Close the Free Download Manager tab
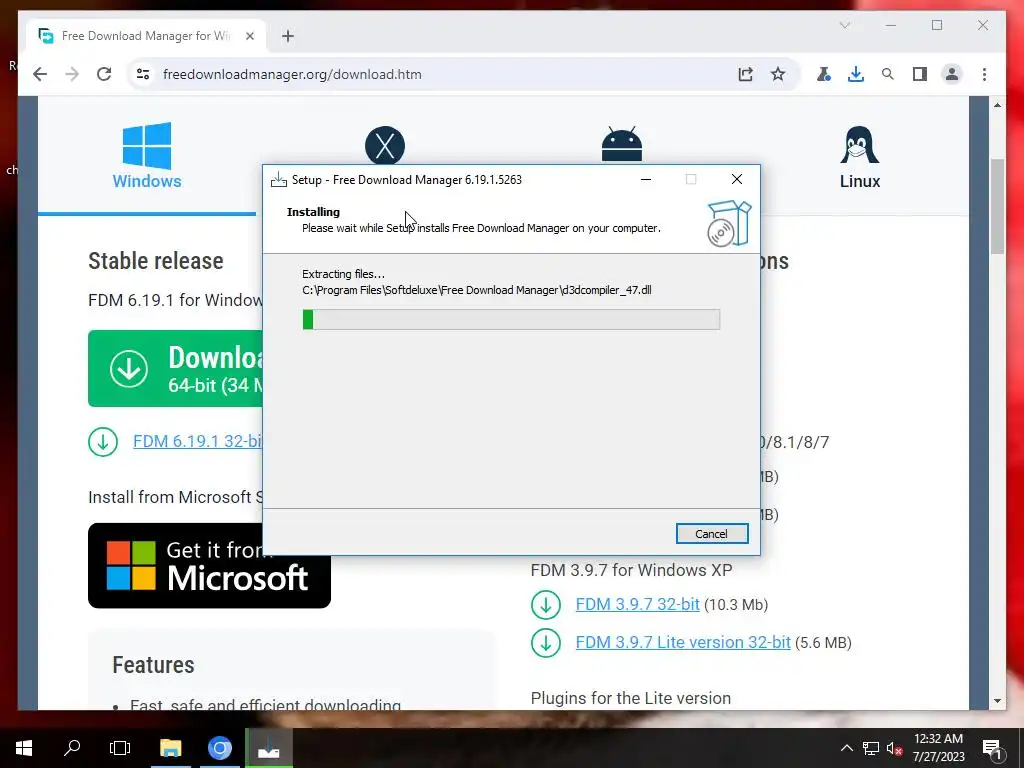The image size is (1024, 768). [249, 36]
